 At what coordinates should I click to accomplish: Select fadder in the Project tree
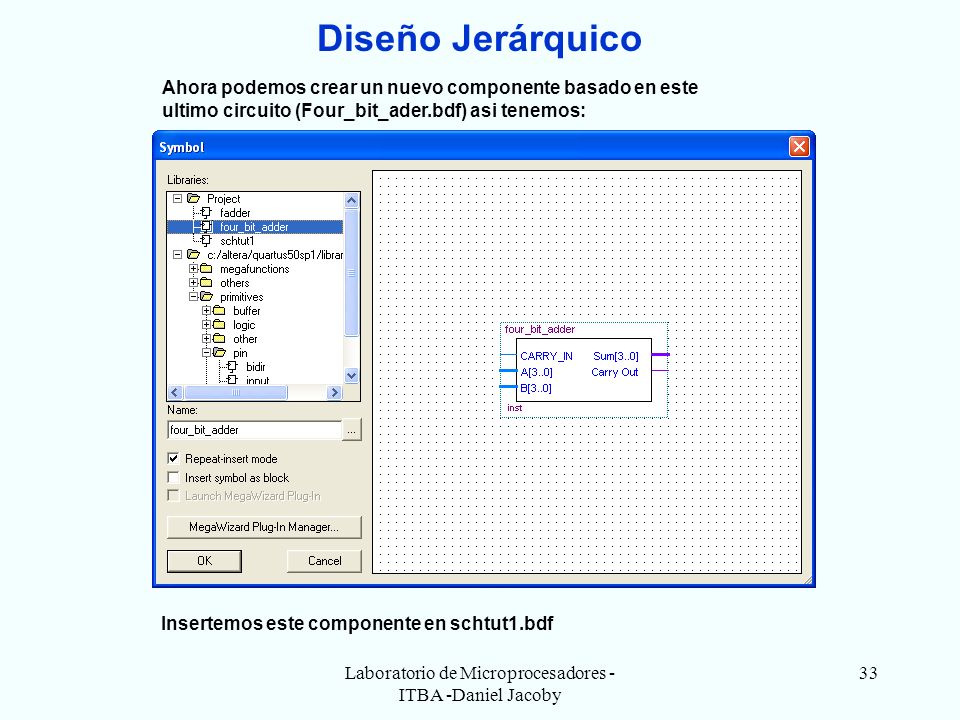coord(235,212)
